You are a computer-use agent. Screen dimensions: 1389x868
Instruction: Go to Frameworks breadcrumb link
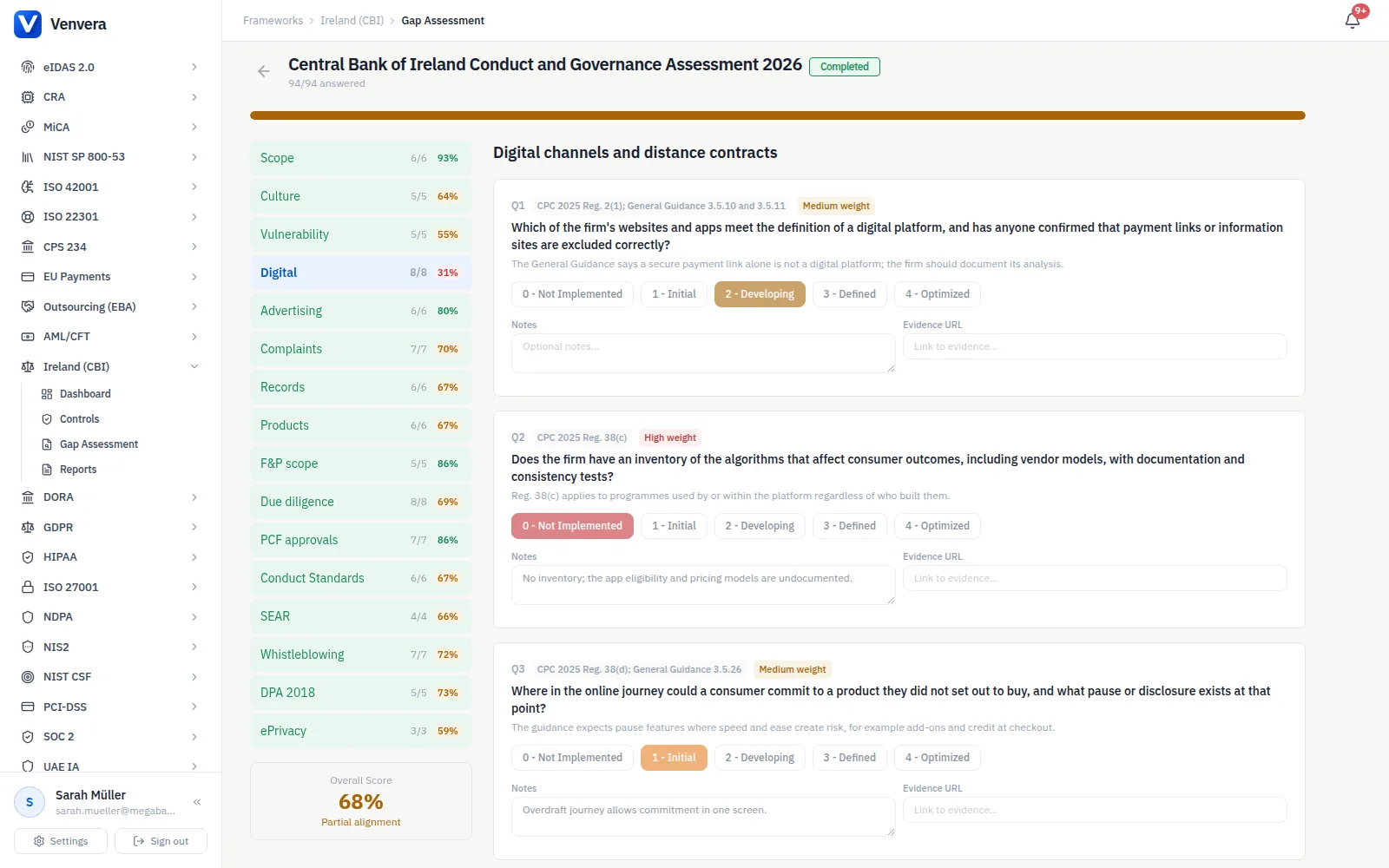(273, 21)
